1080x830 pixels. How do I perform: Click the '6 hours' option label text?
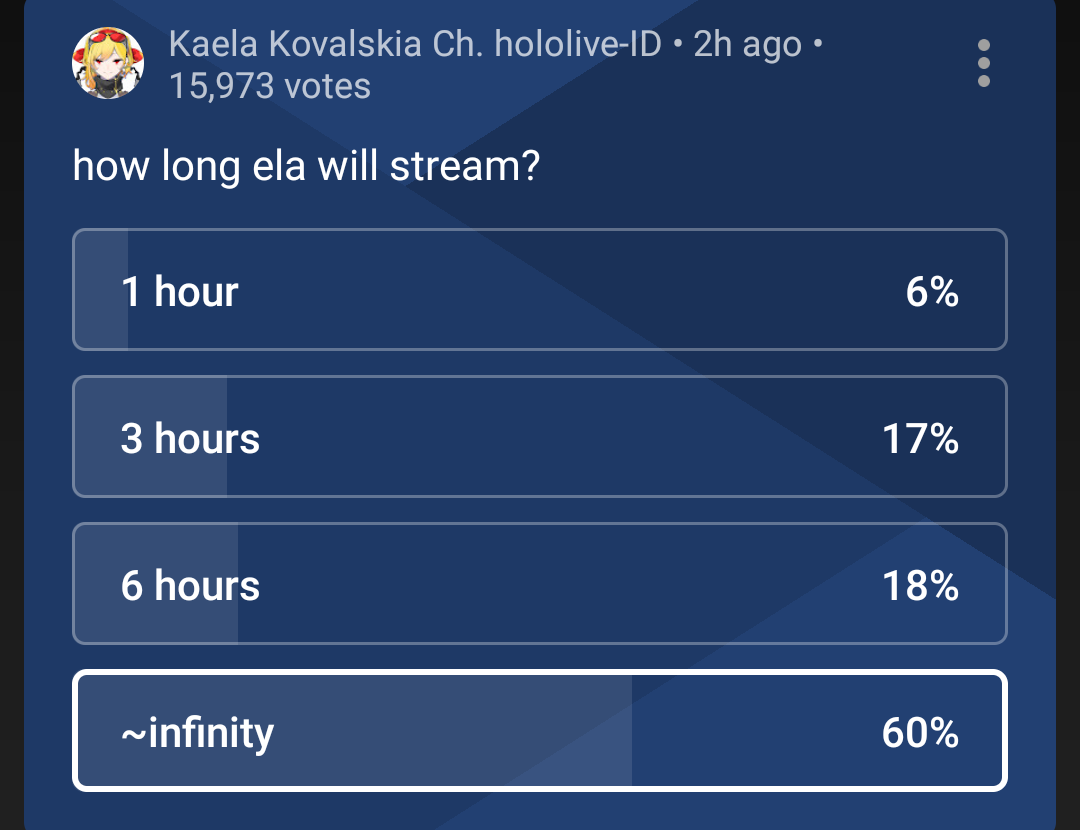click(190, 586)
